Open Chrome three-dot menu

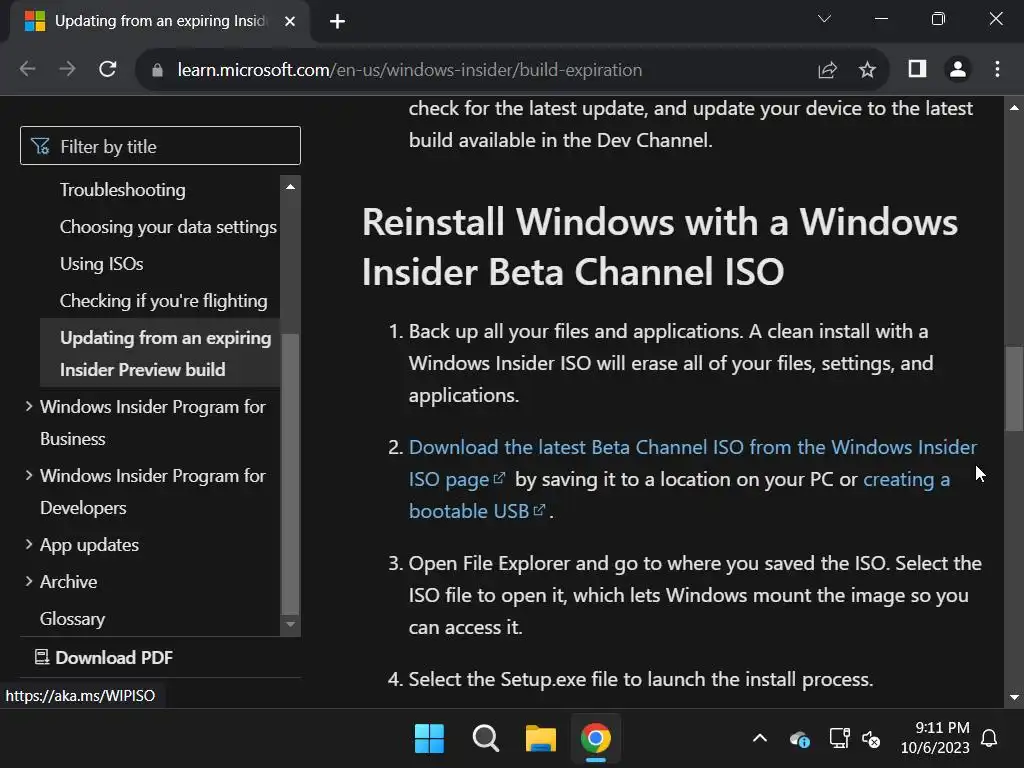click(997, 69)
